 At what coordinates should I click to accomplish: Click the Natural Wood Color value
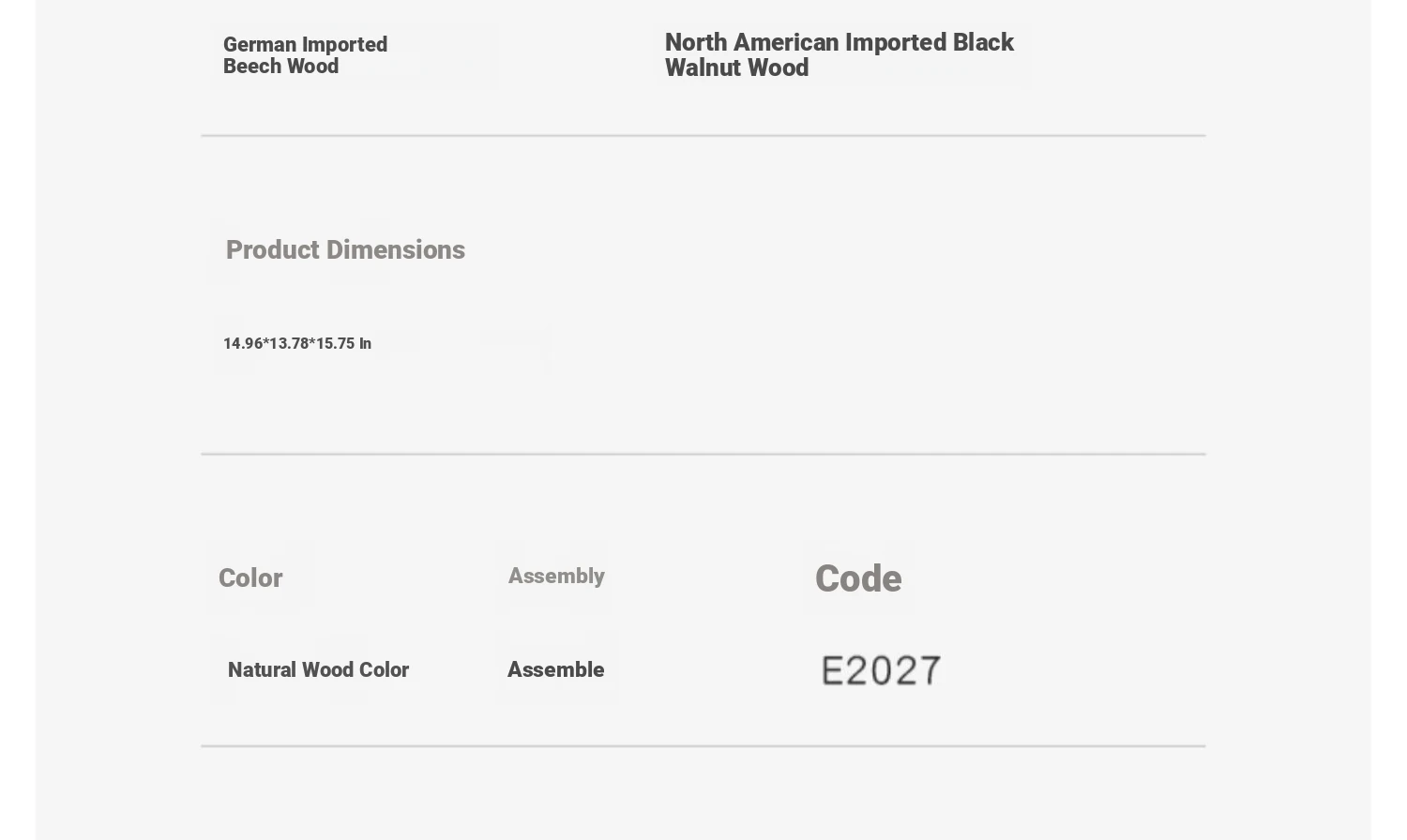[318, 670]
